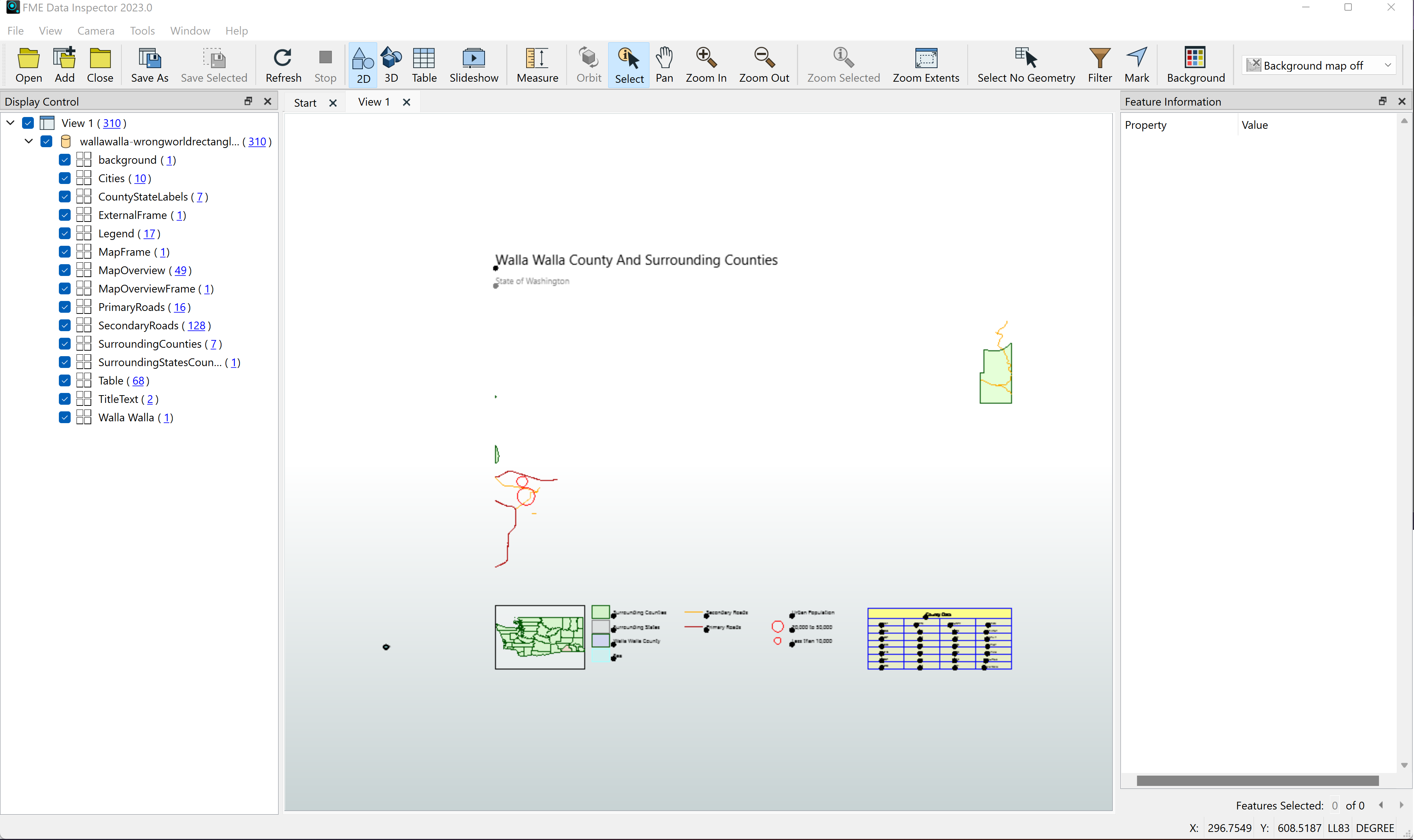Click the Property column header
The height and width of the screenshot is (840, 1414).
coord(1179,124)
